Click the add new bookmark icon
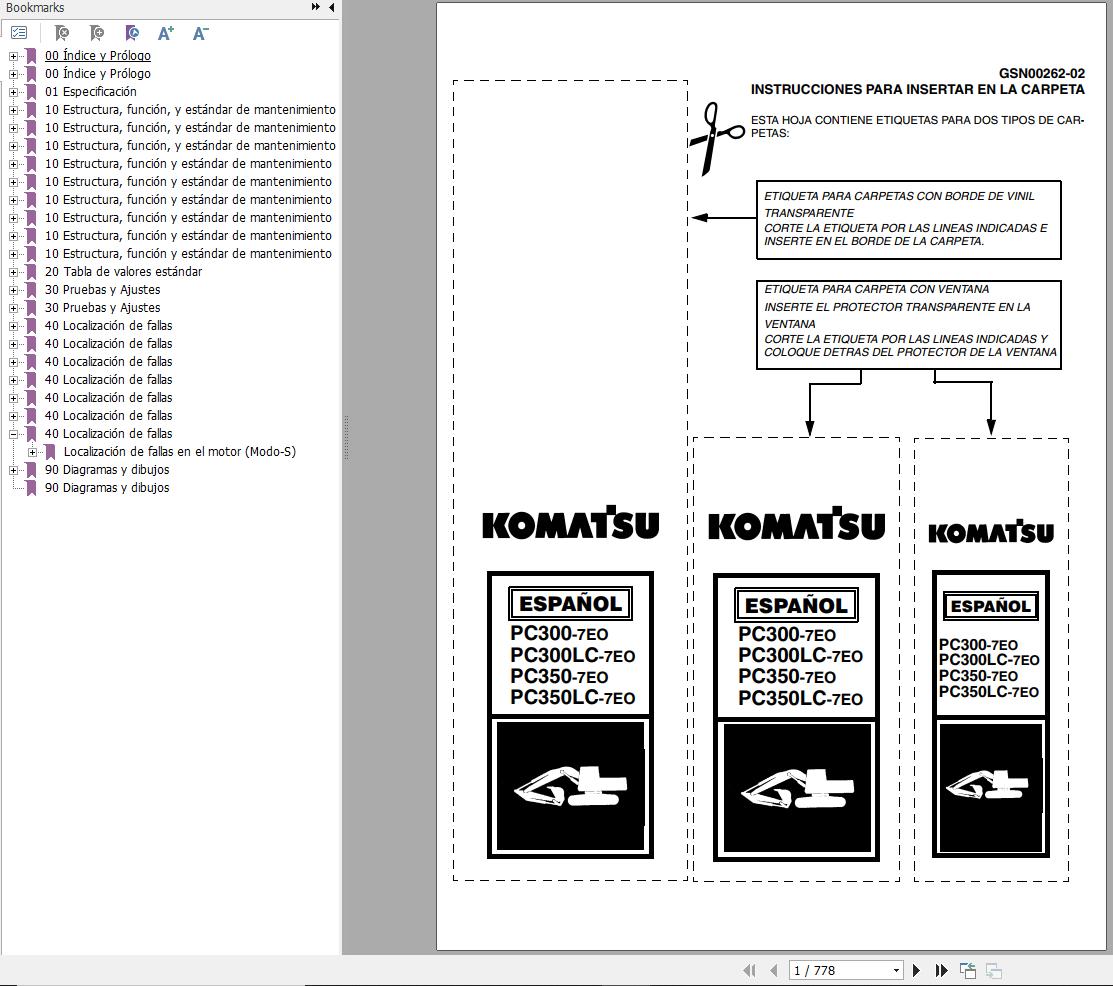Screen dimensions: 1113x986 point(97,33)
